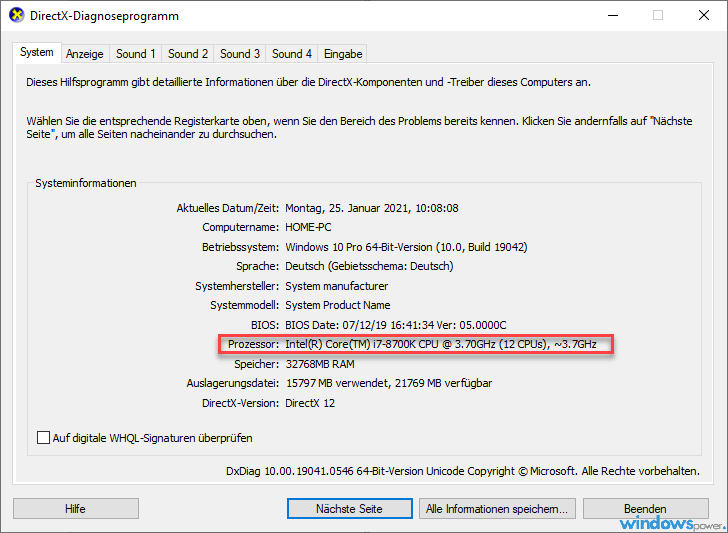Switch to the Eingabe tab
The width and height of the screenshot is (728, 533).
pos(343,54)
